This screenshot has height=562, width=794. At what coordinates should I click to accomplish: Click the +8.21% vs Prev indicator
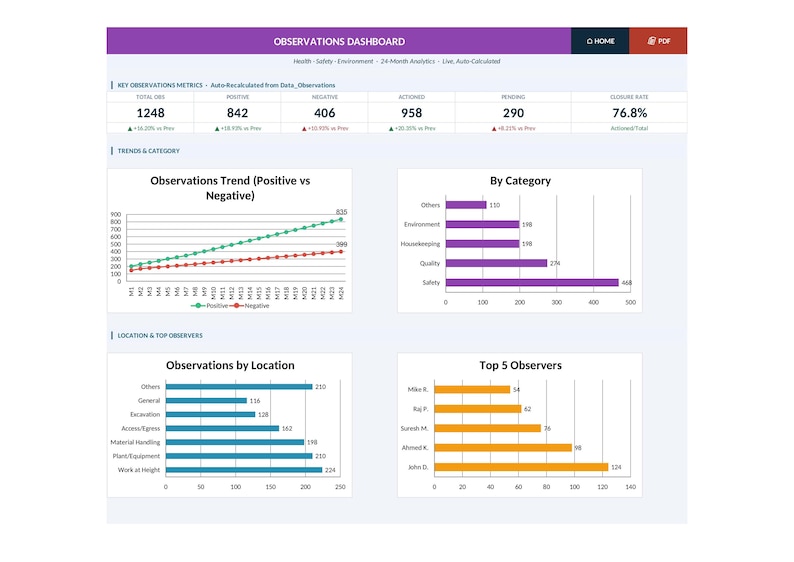tap(513, 129)
